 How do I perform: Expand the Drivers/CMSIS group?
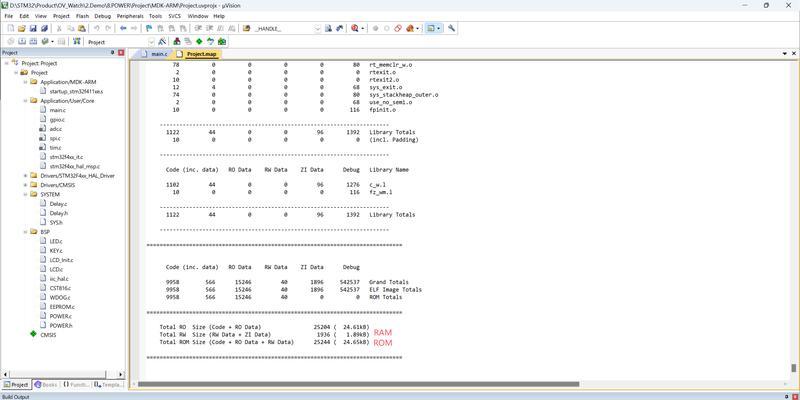pos(26,185)
